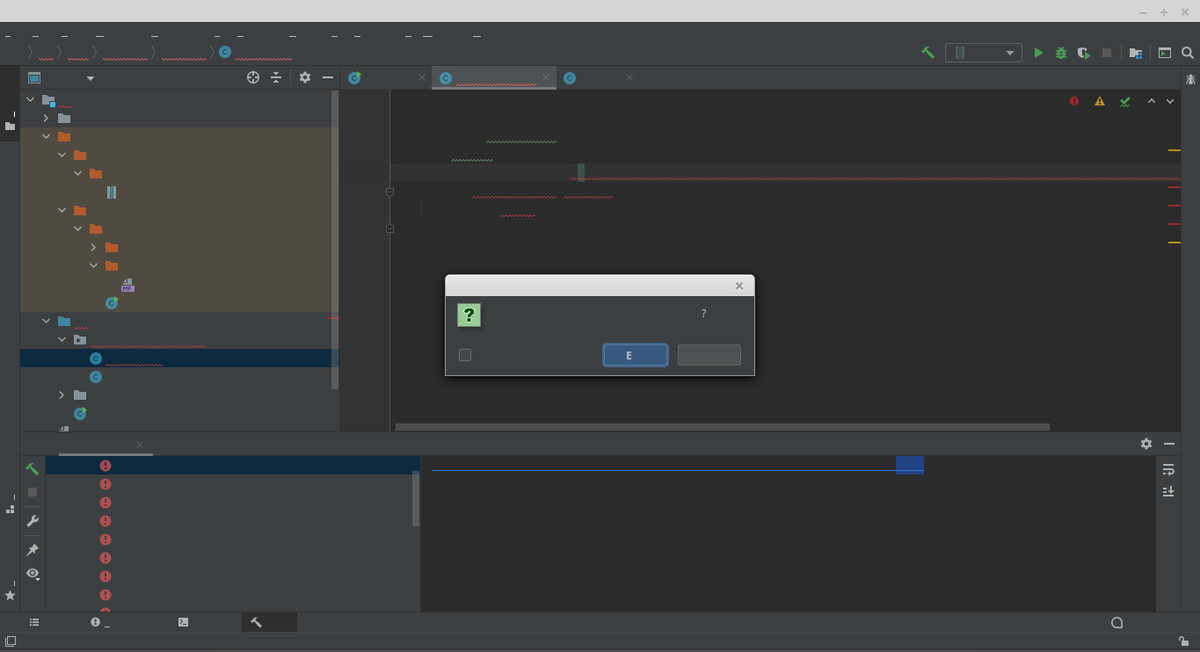Run the current configuration with the green play icon
The height and width of the screenshot is (652, 1200).
1038,52
